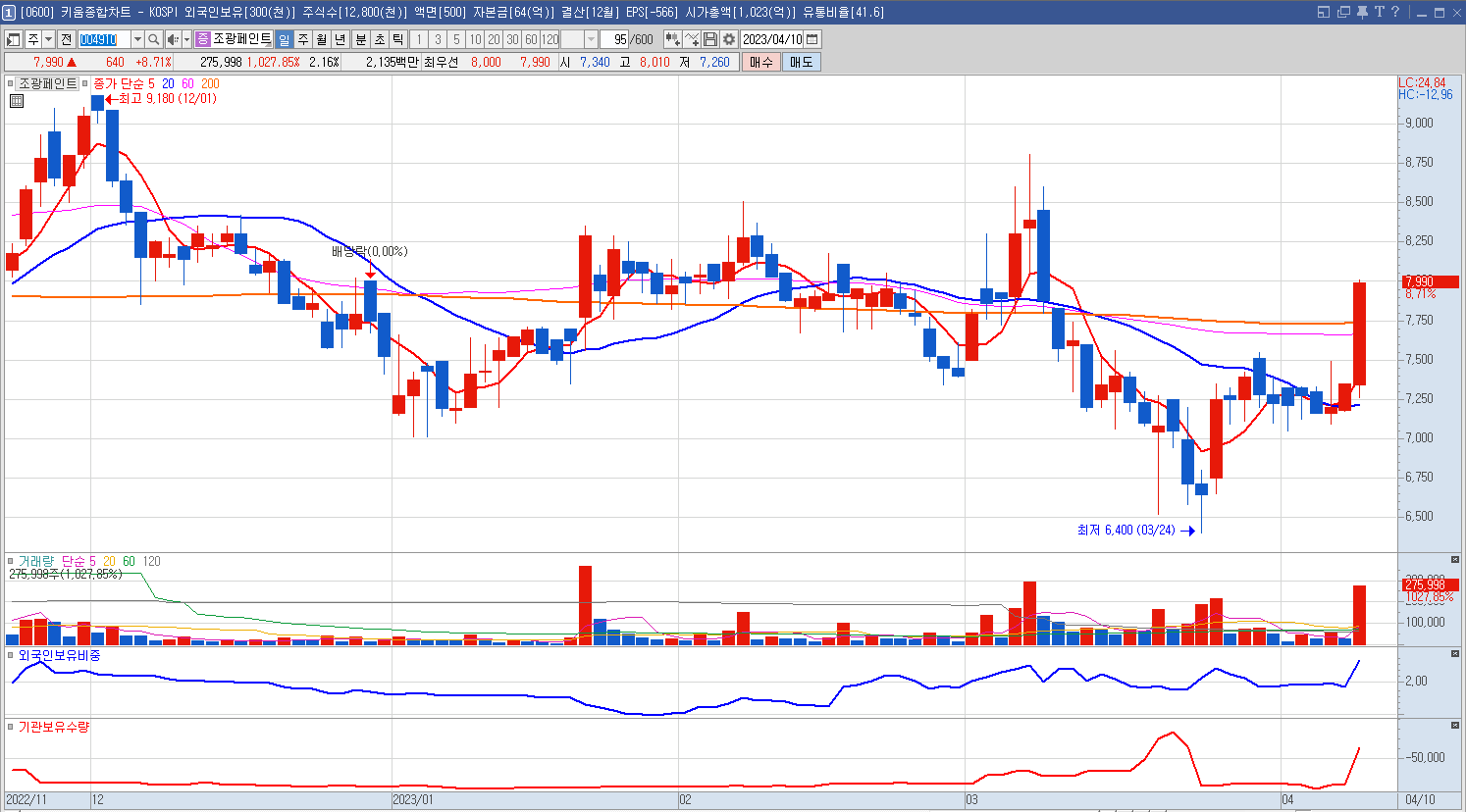The width and height of the screenshot is (1466, 812).
Task: Click the data grid icon under 조광페인트 label
Action: (x=17, y=100)
